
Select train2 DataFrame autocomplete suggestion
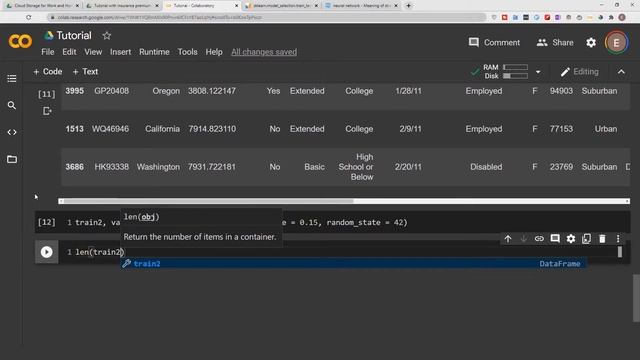(x=353, y=264)
